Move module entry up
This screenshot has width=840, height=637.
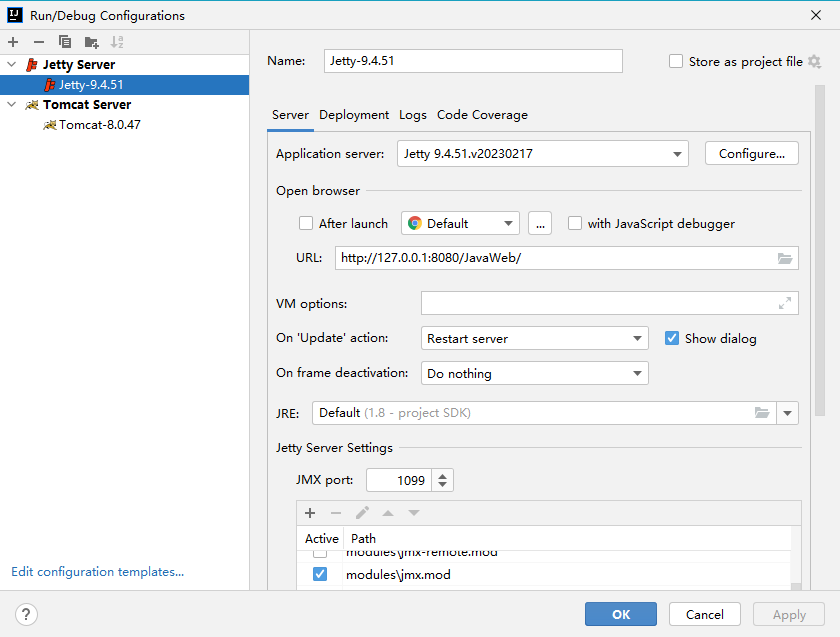point(388,513)
